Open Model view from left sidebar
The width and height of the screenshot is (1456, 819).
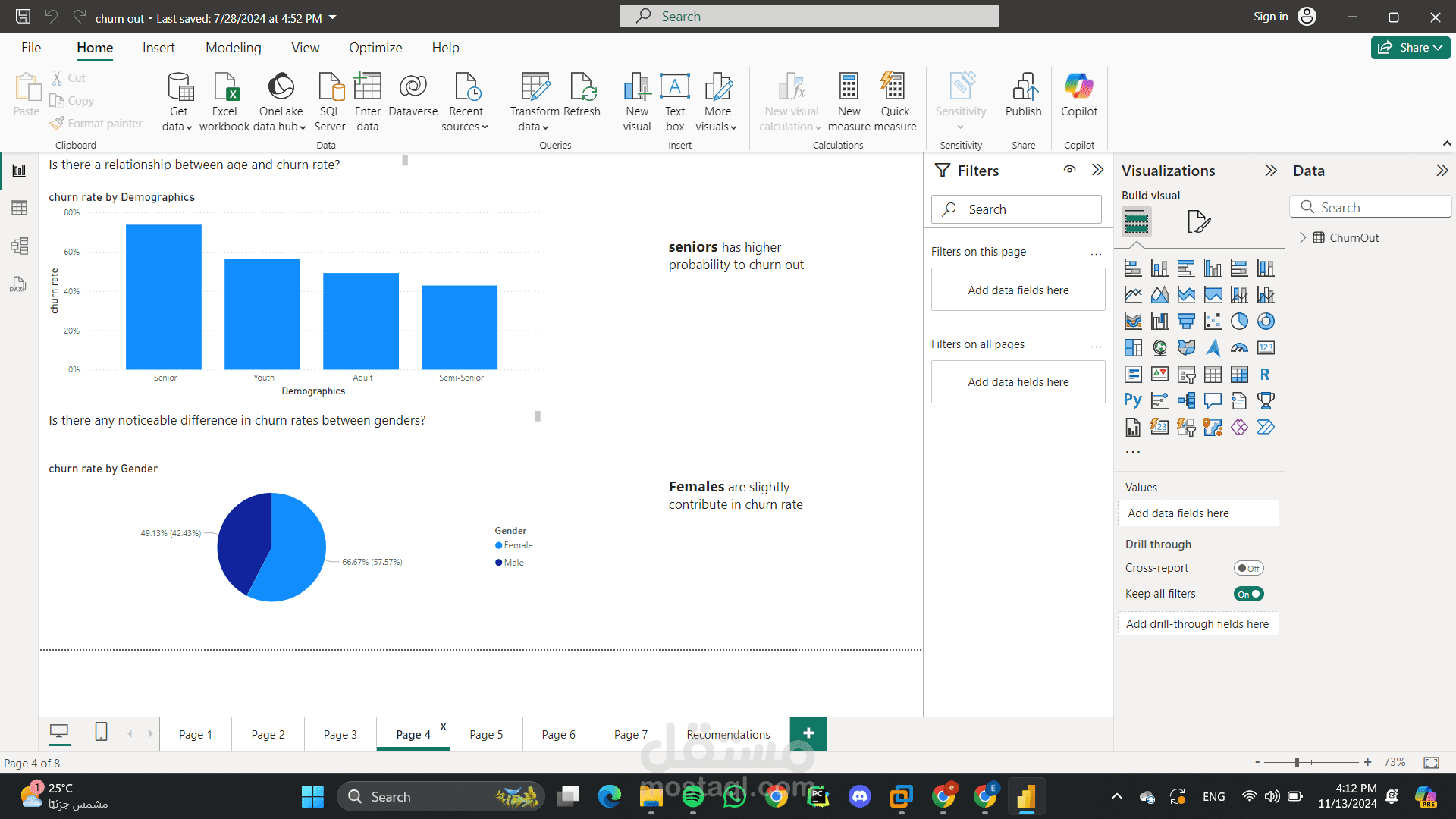click(x=19, y=246)
